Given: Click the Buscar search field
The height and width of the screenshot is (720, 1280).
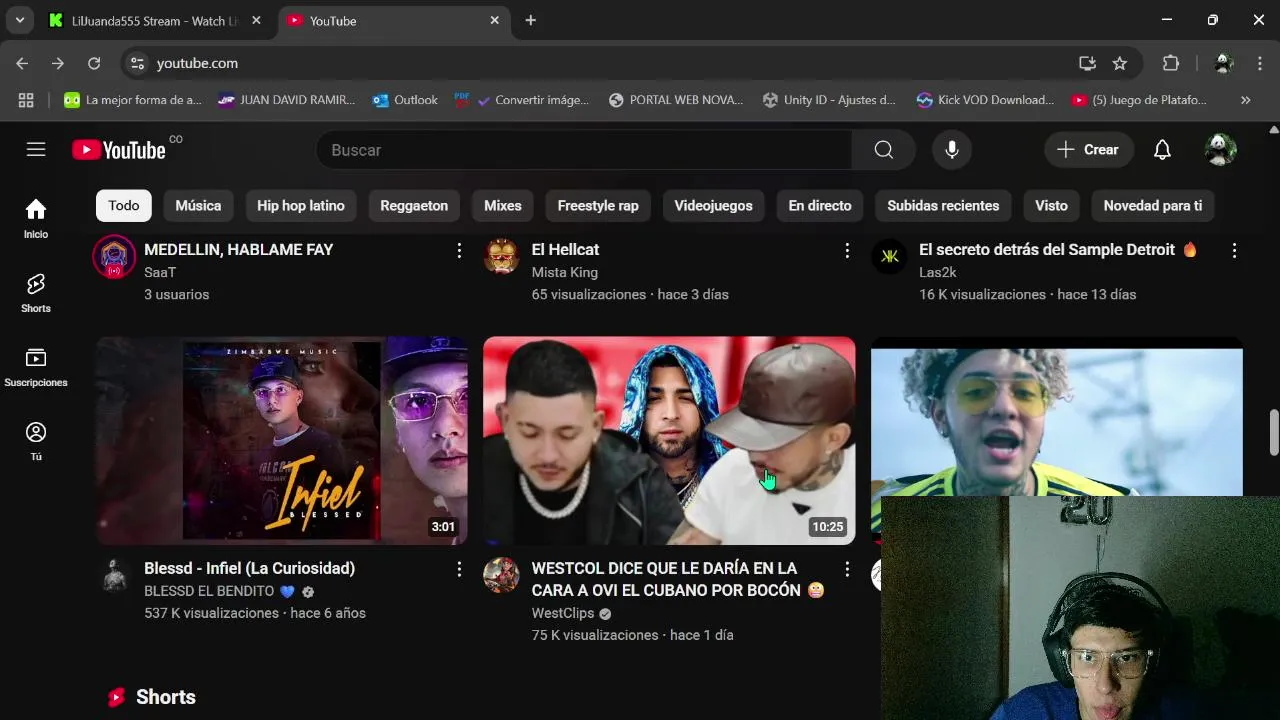Looking at the screenshot, I should [584, 150].
